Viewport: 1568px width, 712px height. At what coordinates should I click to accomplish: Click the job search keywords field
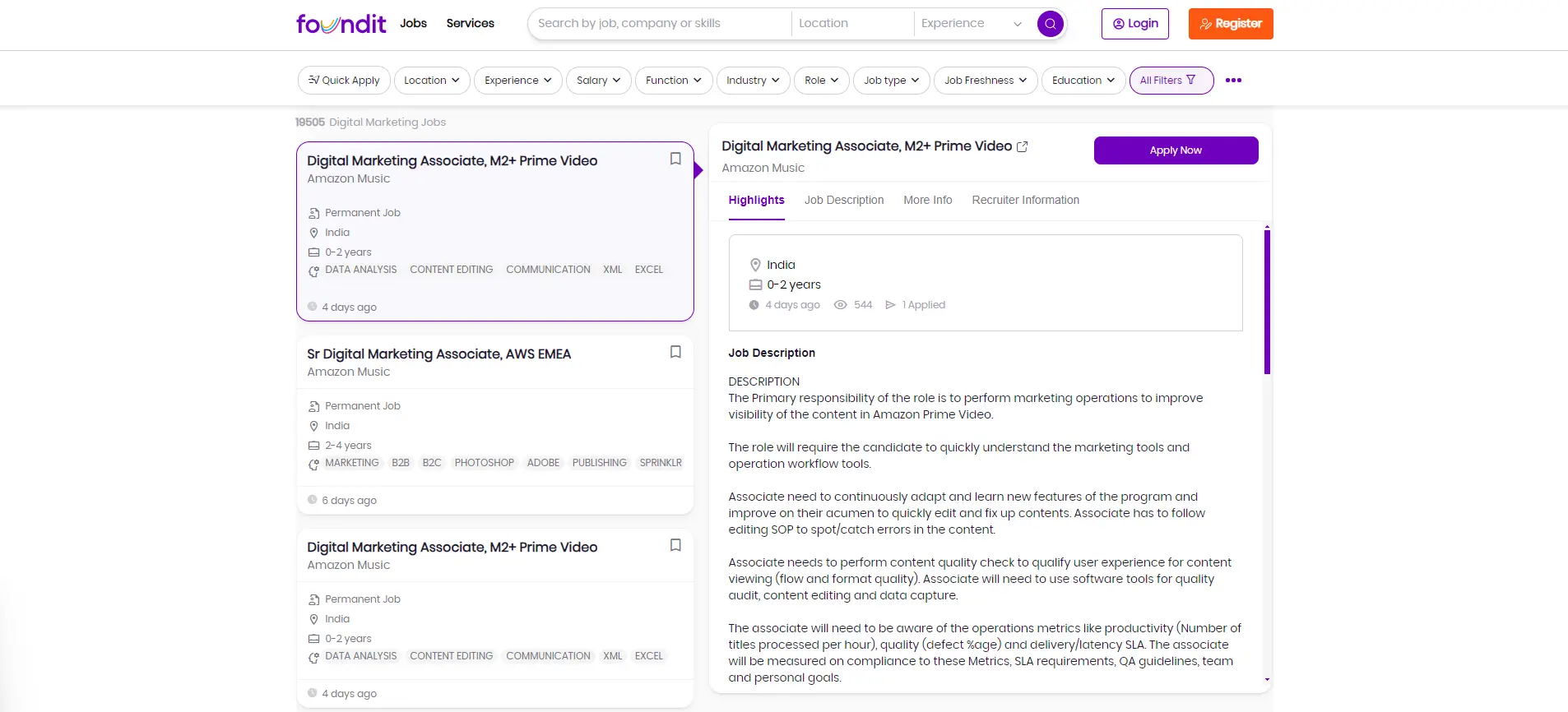[x=661, y=24]
